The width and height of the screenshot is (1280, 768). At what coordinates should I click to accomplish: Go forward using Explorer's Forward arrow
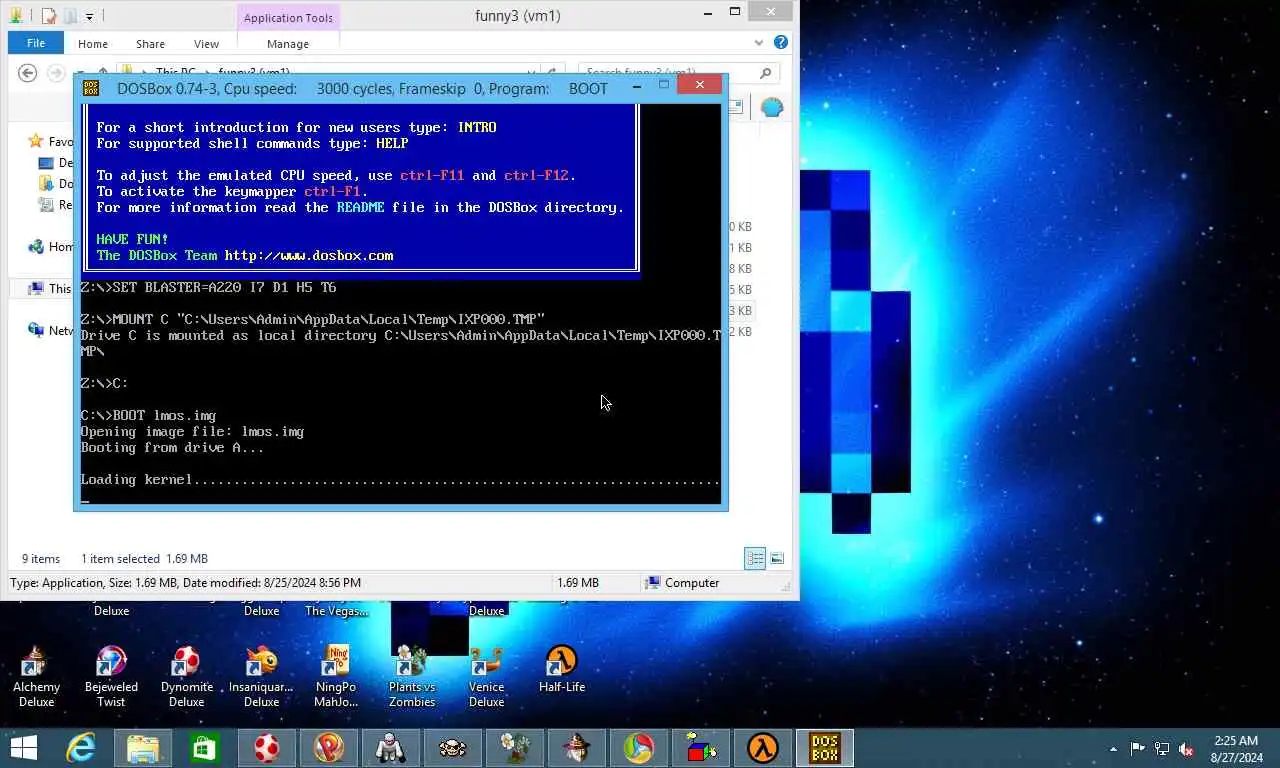click(56, 72)
